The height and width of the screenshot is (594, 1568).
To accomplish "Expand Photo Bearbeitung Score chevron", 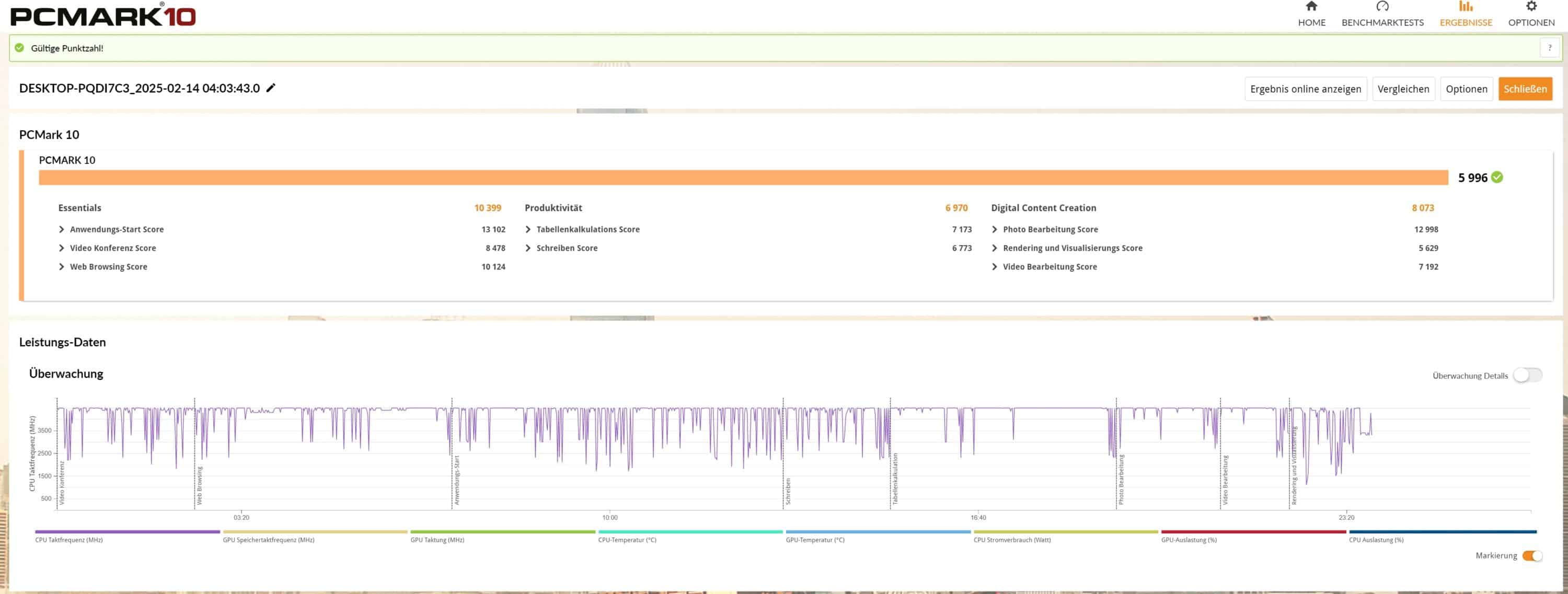I will (995, 229).
